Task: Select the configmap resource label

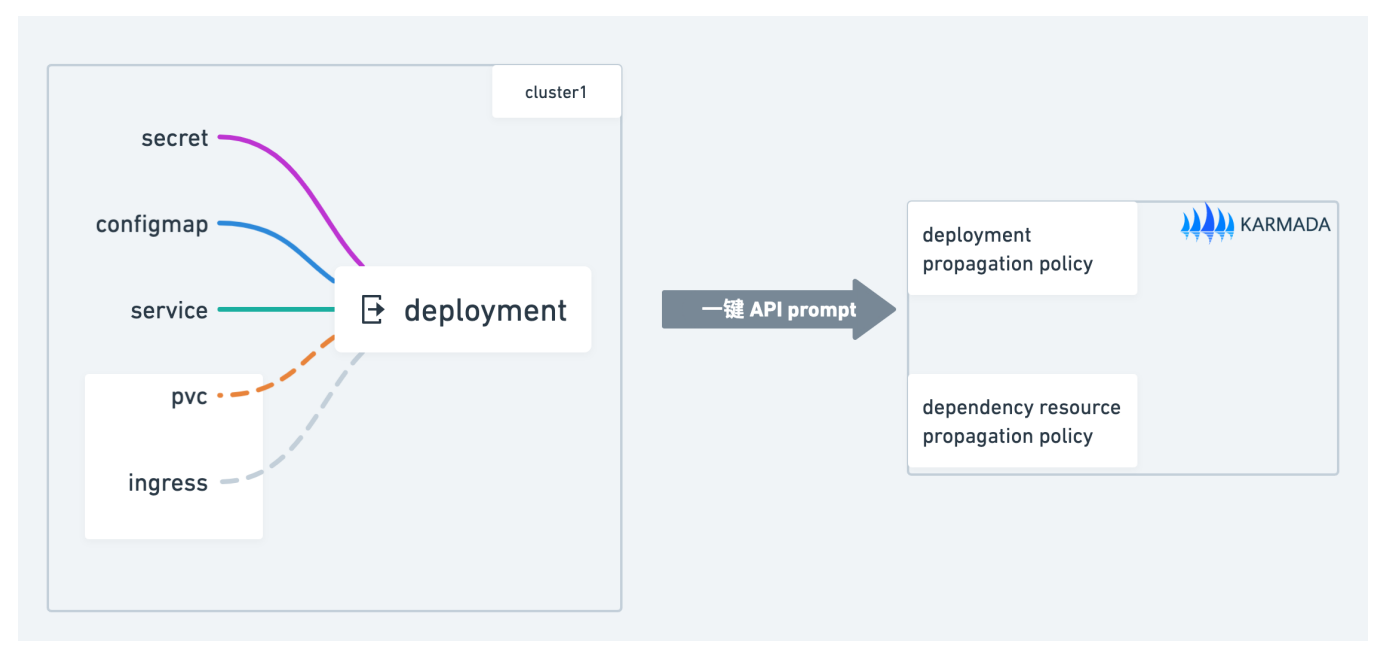Action: pyautogui.click(x=152, y=224)
